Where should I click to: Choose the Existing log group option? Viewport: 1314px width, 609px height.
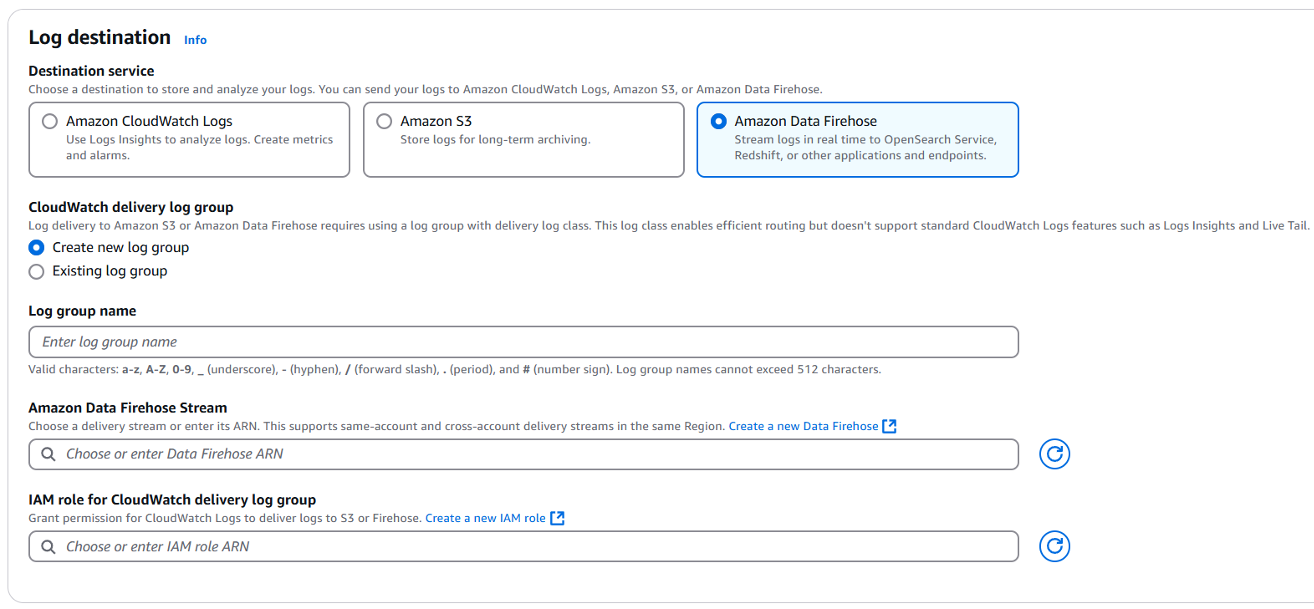(x=37, y=271)
